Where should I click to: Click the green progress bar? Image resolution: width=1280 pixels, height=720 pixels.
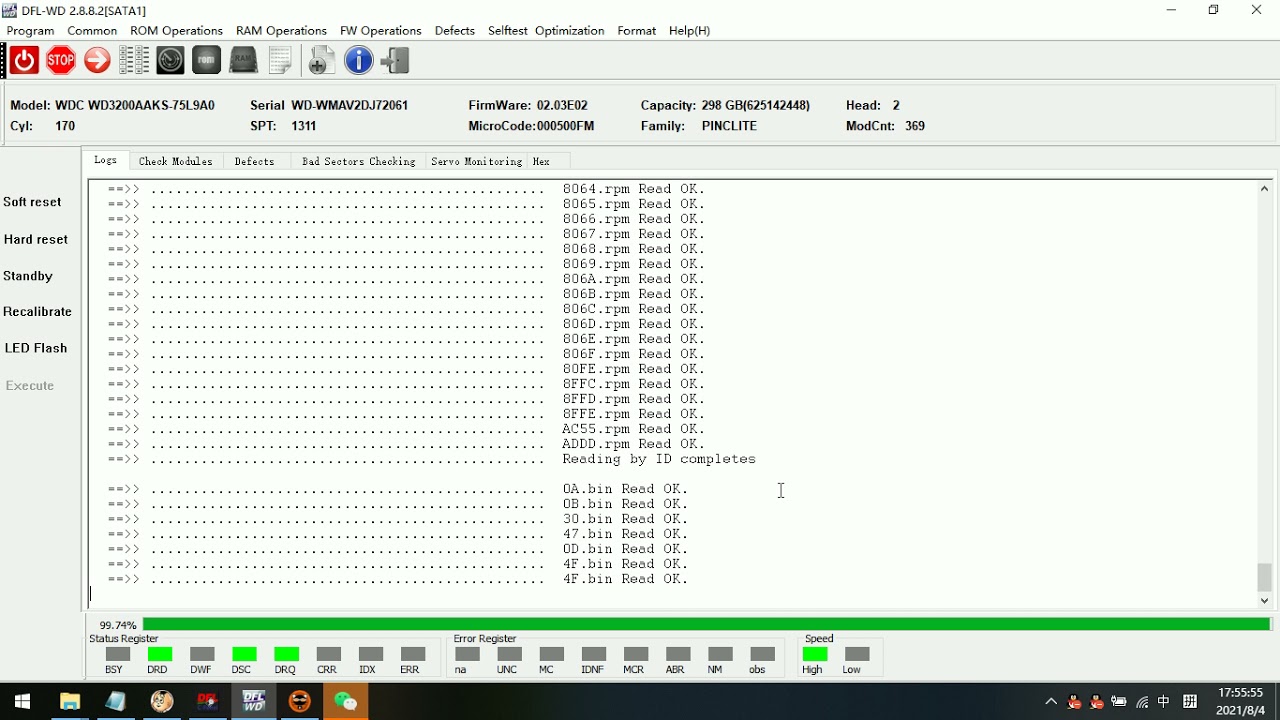click(x=706, y=624)
